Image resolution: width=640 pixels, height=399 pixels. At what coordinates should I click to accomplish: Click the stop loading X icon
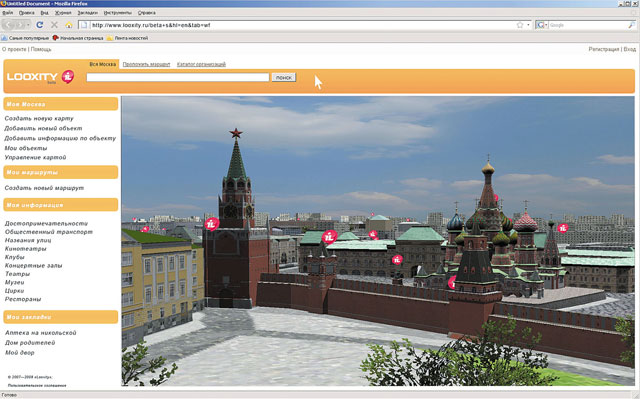tap(54, 25)
